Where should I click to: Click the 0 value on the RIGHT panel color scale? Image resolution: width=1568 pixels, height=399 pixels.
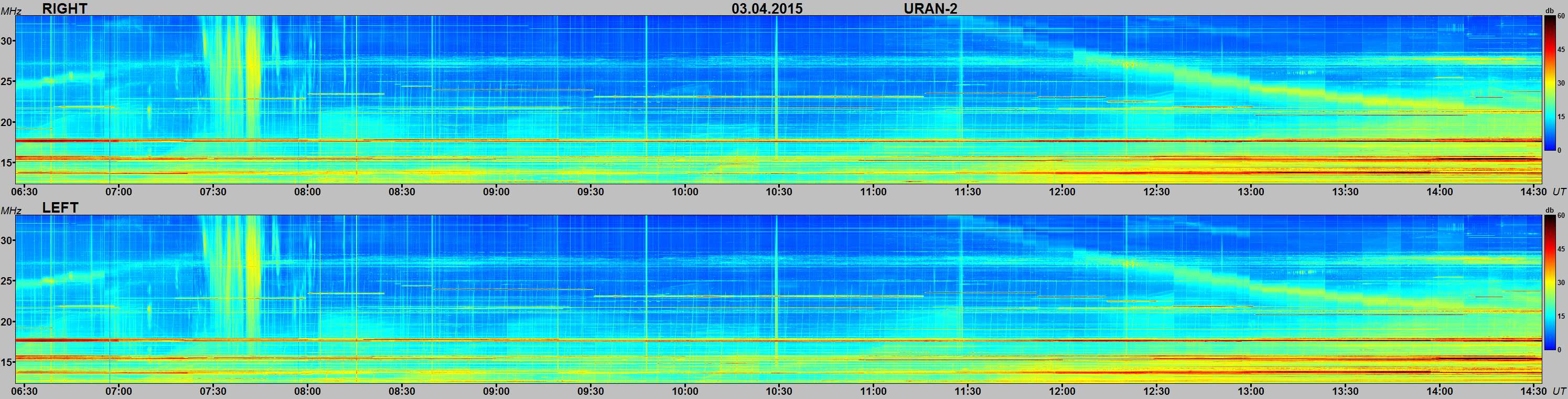click(1559, 150)
